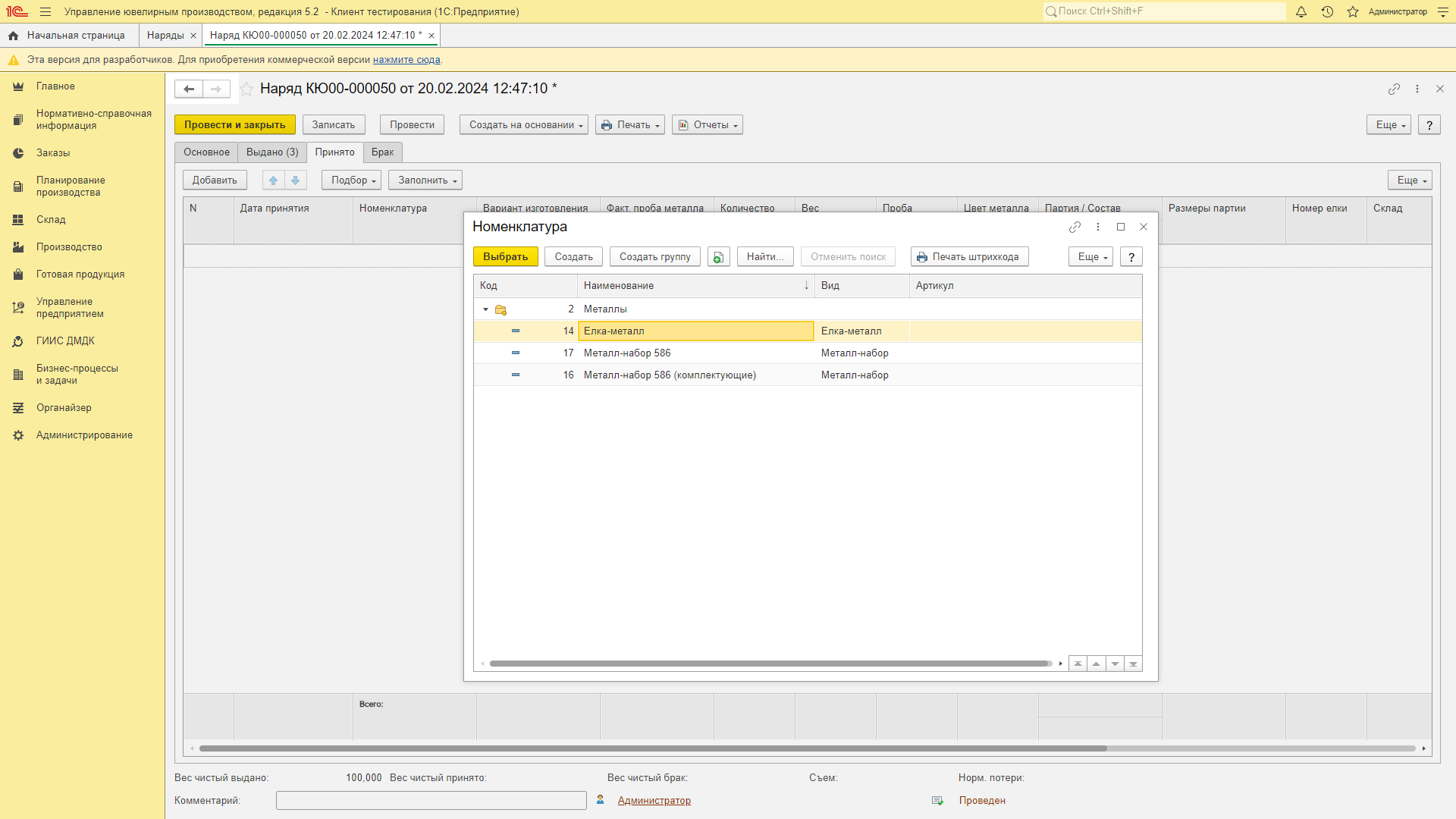The width and height of the screenshot is (1456, 819).
Task: Click Создать группу button
Action: (655, 257)
